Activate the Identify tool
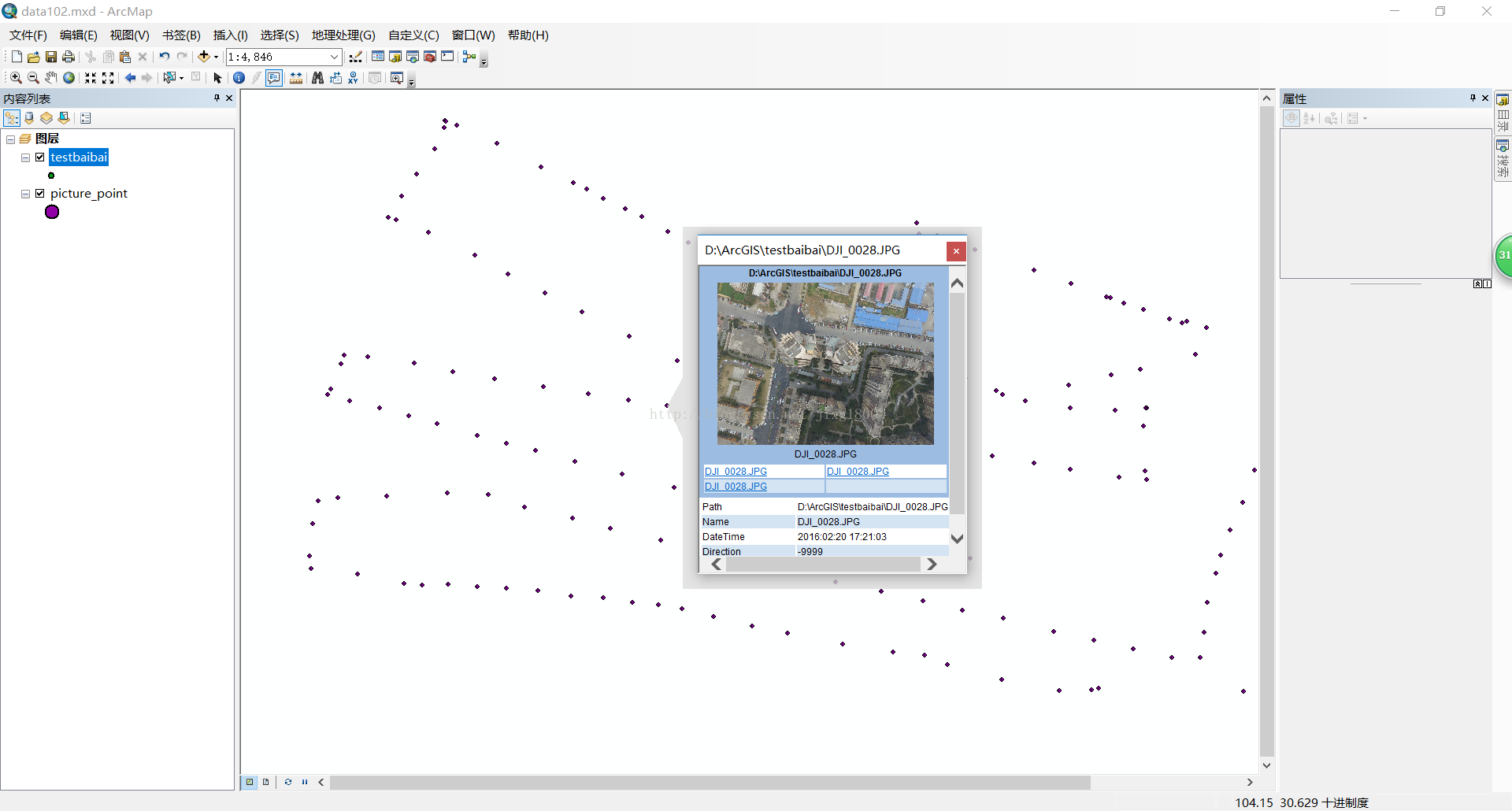Screen dimensions: 1512x811 tap(239, 78)
